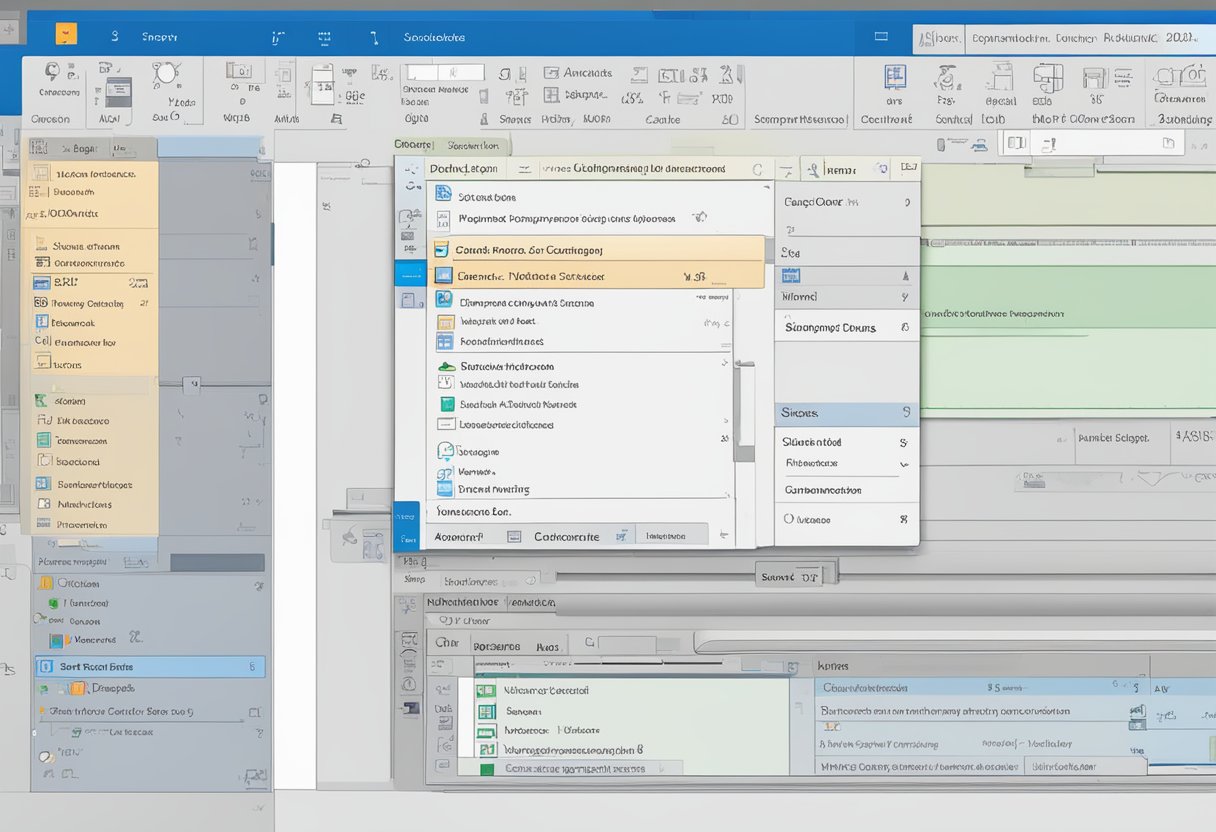Expand the collapsed group above the spreadsheet grid
The width and height of the screenshot is (1216, 832).
(795, 574)
